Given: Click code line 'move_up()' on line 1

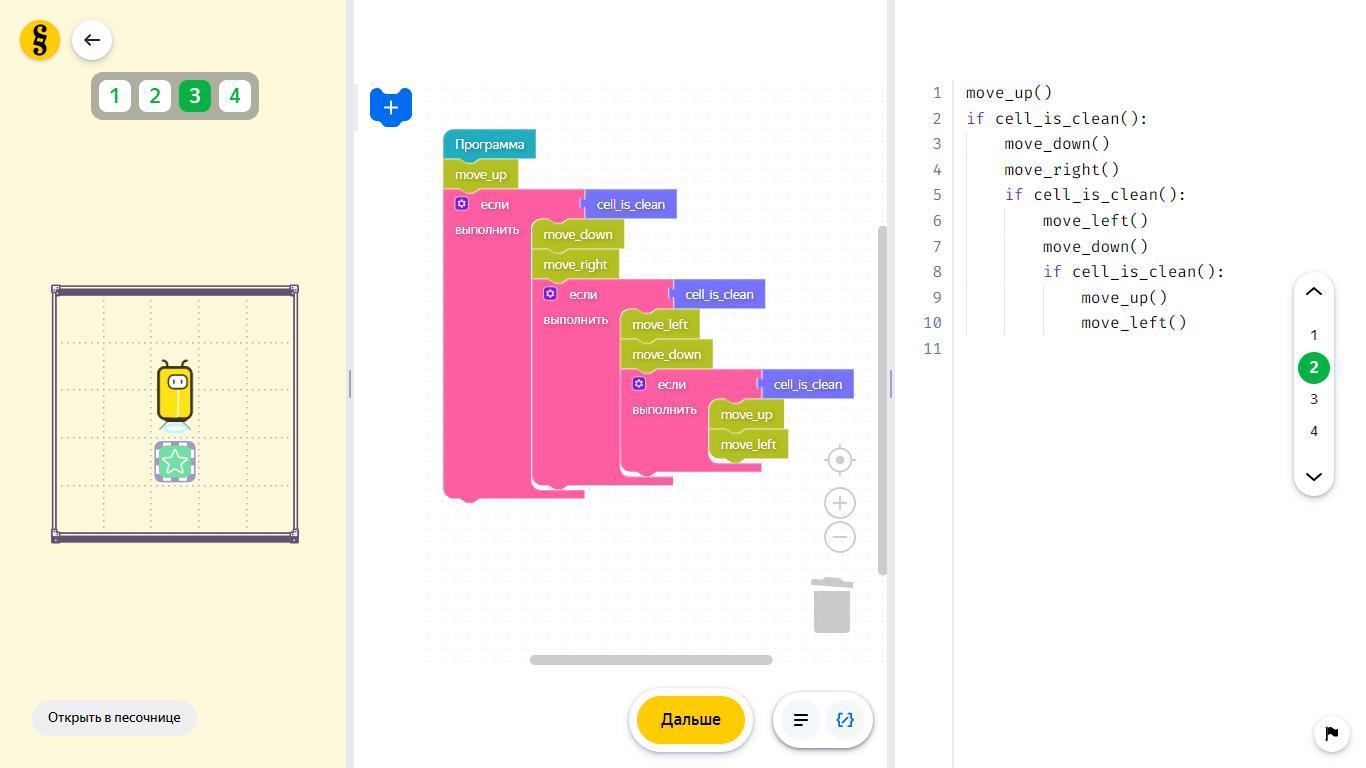Looking at the screenshot, I should (1009, 93).
